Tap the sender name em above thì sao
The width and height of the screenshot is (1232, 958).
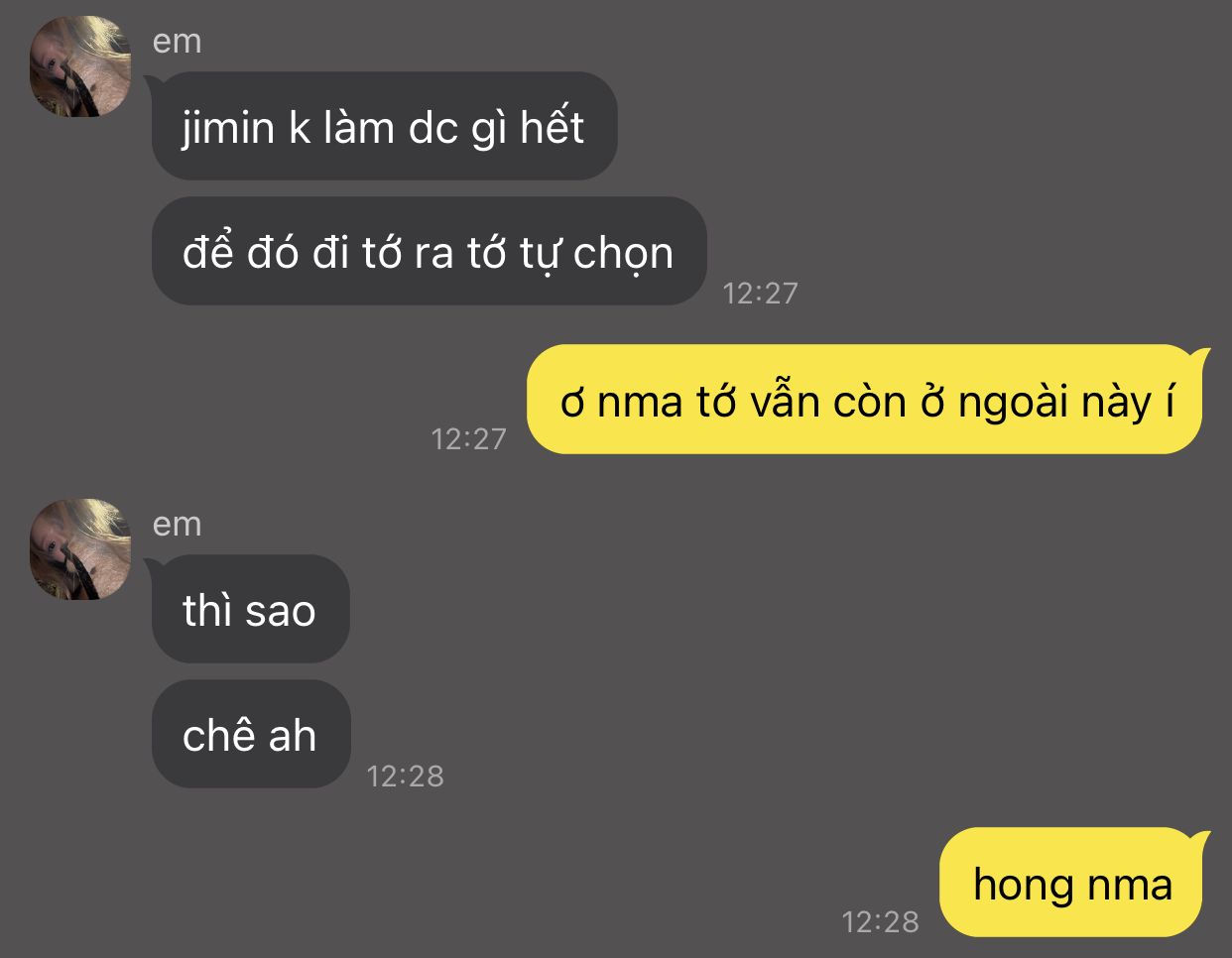coord(177,525)
